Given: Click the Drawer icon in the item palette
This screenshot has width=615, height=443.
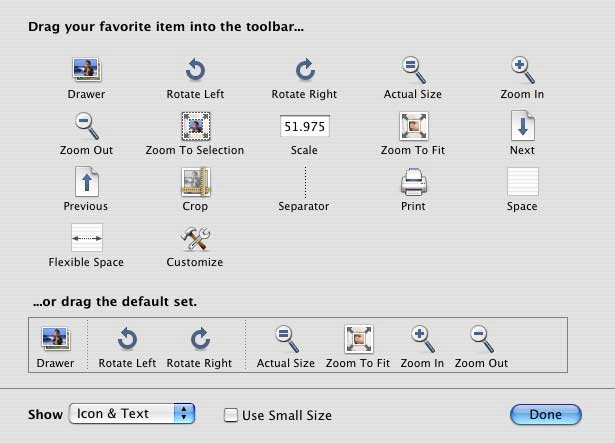Looking at the screenshot, I should [86, 70].
